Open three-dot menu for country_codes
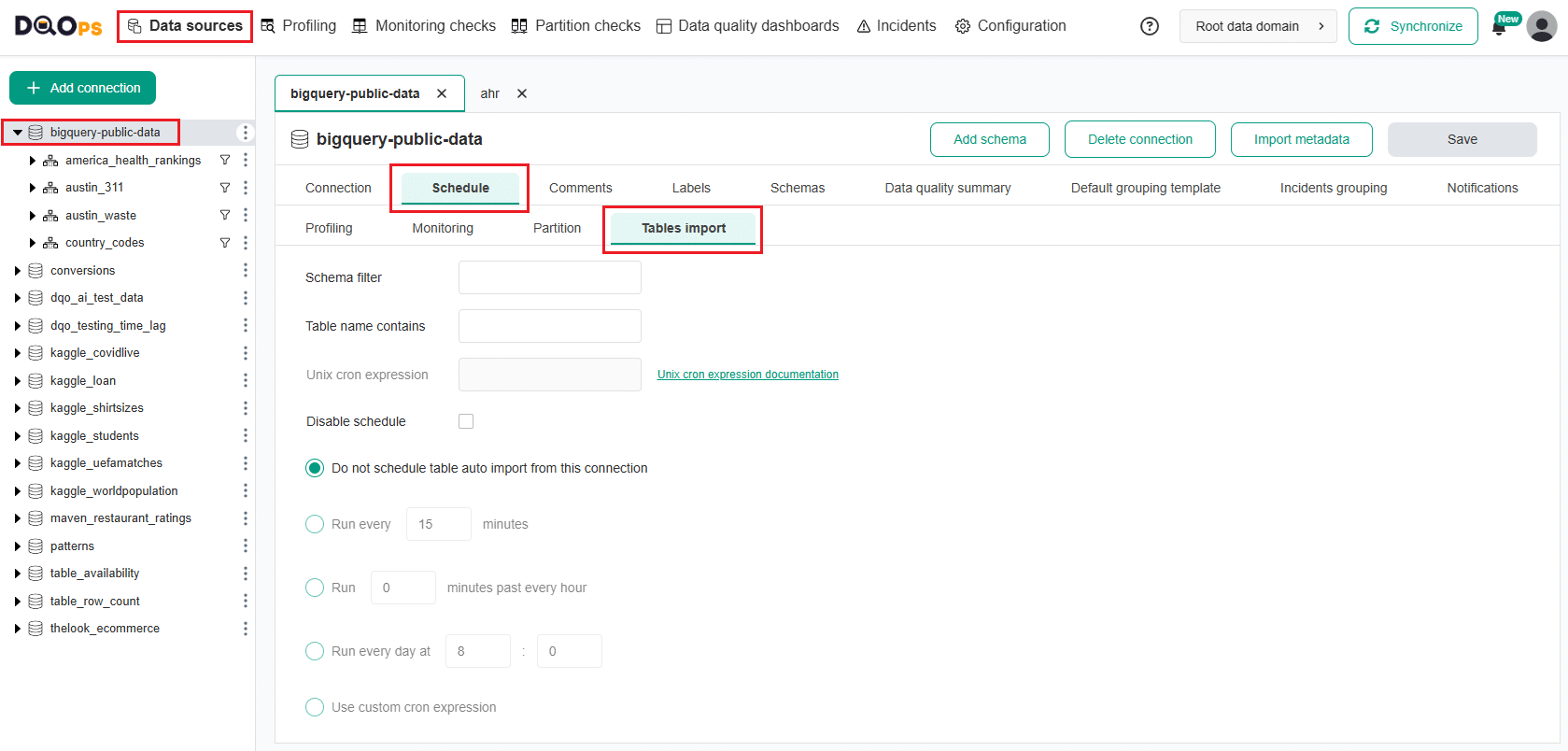 point(246,243)
